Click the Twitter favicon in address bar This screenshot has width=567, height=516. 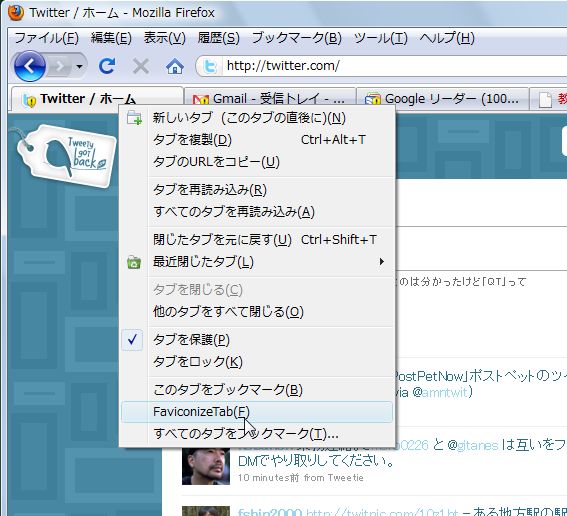210,67
